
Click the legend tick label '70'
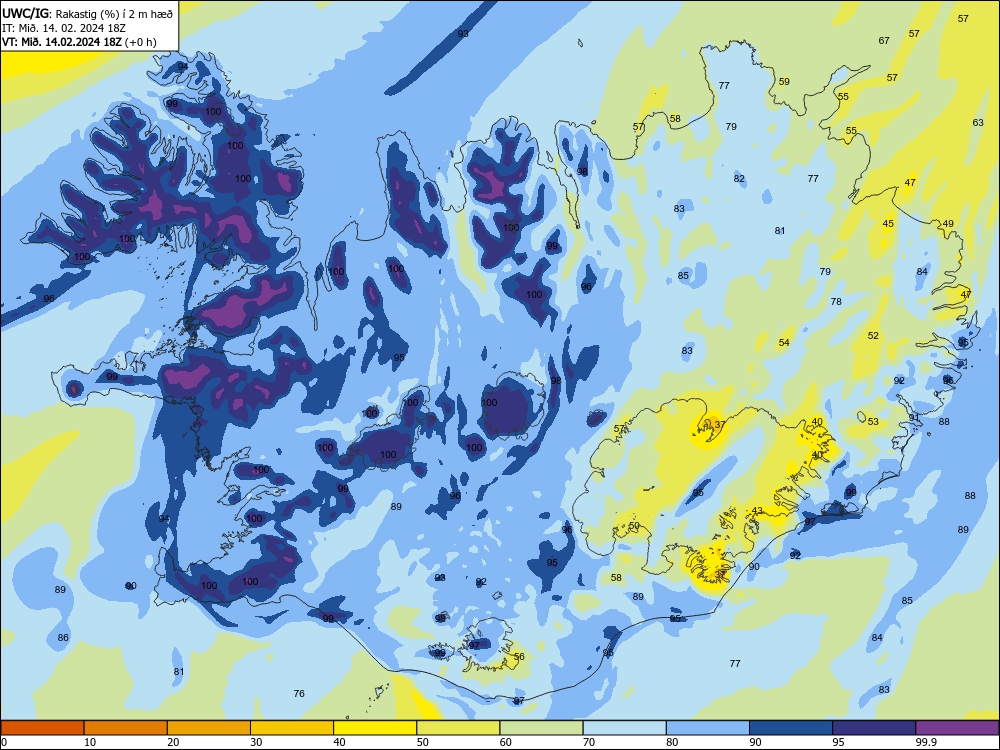tap(589, 742)
